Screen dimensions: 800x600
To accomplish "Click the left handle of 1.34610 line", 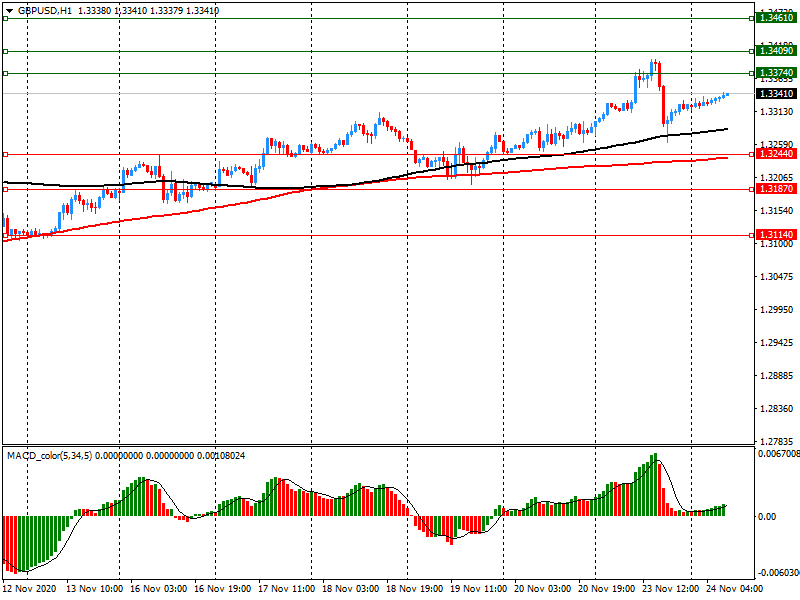I will coord(5,18).
